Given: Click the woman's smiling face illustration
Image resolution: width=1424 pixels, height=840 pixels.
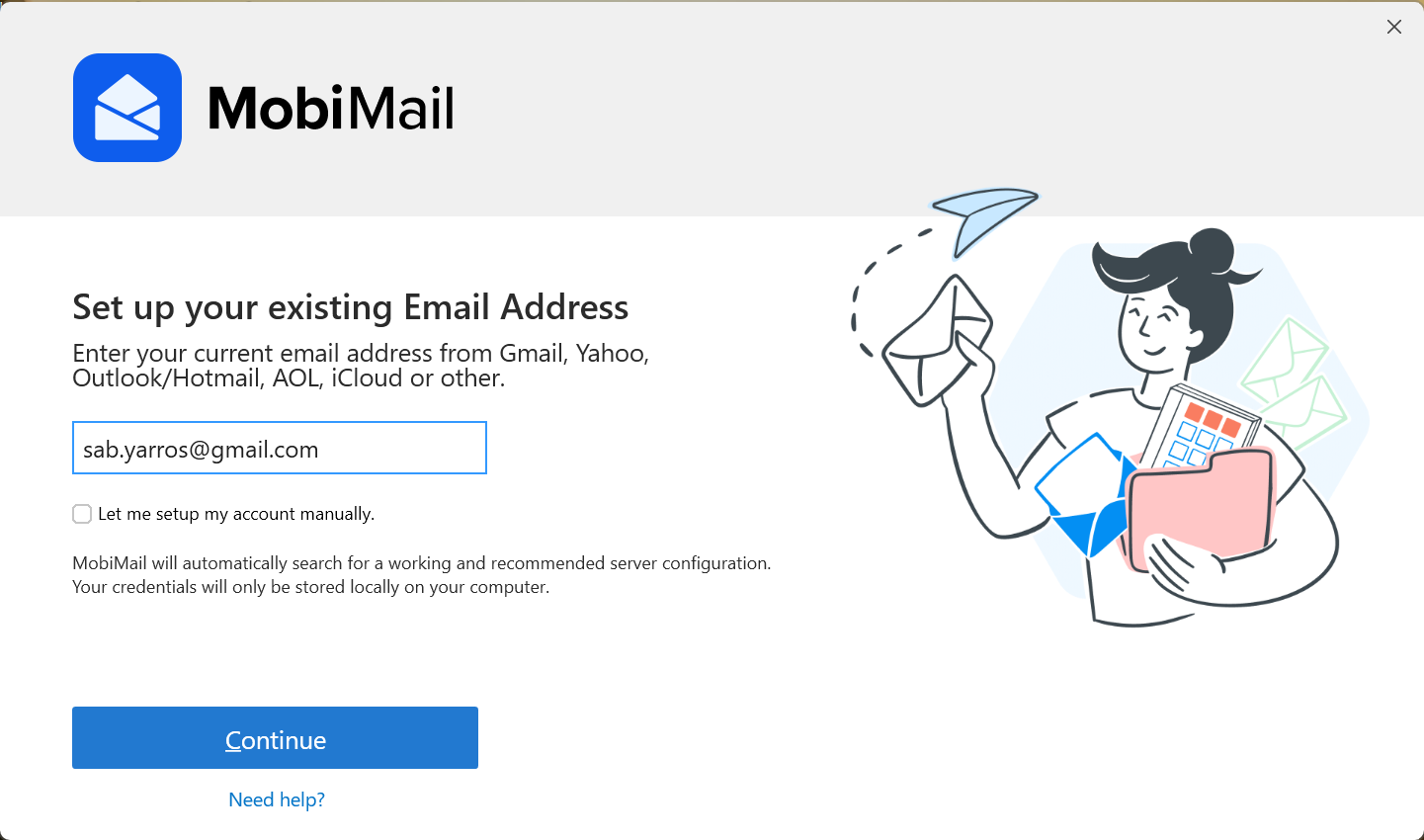Looking at the screenshot, I should [x=1162, y=324].
